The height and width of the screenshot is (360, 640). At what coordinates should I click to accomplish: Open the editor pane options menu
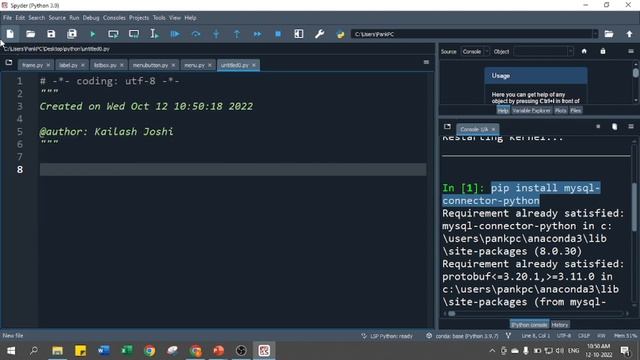[426, 62]
